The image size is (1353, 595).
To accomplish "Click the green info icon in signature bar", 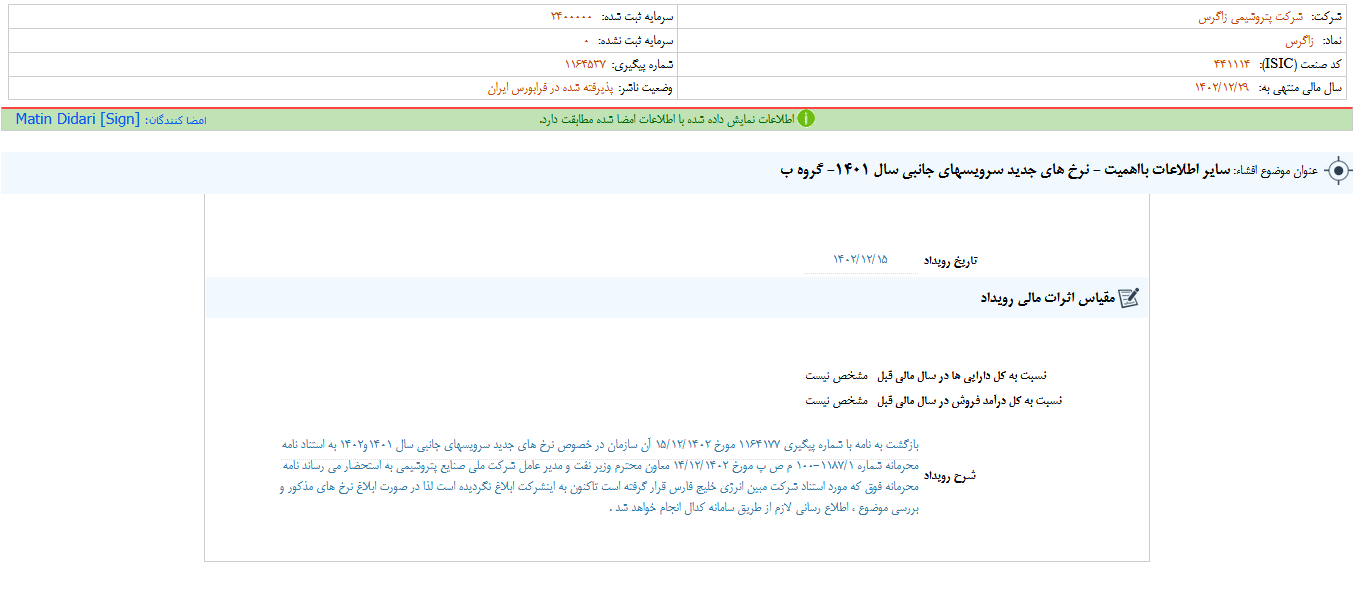I will pyautogui.click(x=806, y=119).
